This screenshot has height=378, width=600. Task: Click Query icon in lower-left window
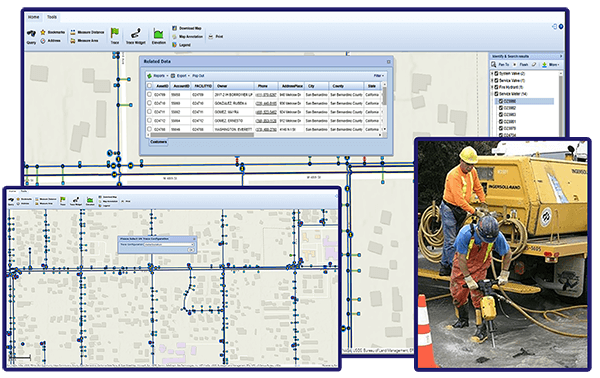[11, 200]
